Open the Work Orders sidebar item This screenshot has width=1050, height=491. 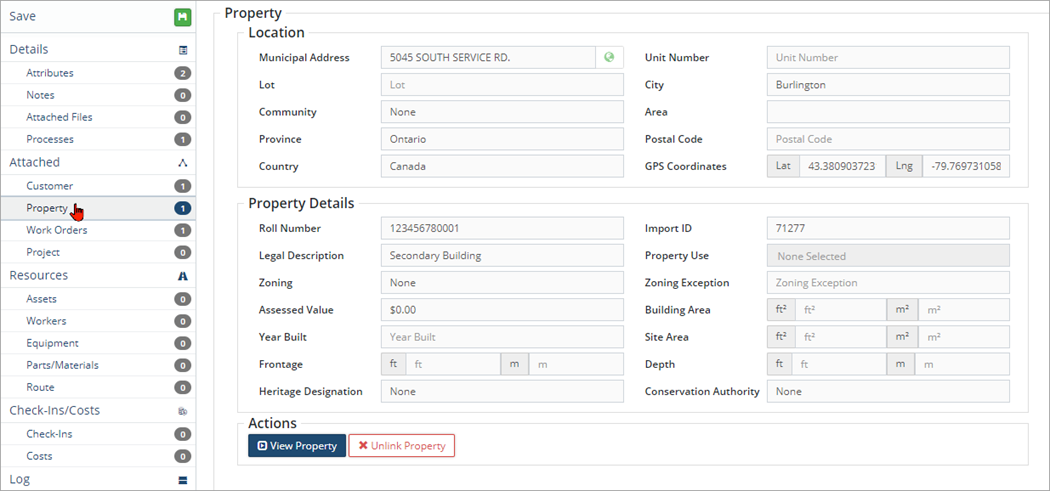click(x=57, y=230)
